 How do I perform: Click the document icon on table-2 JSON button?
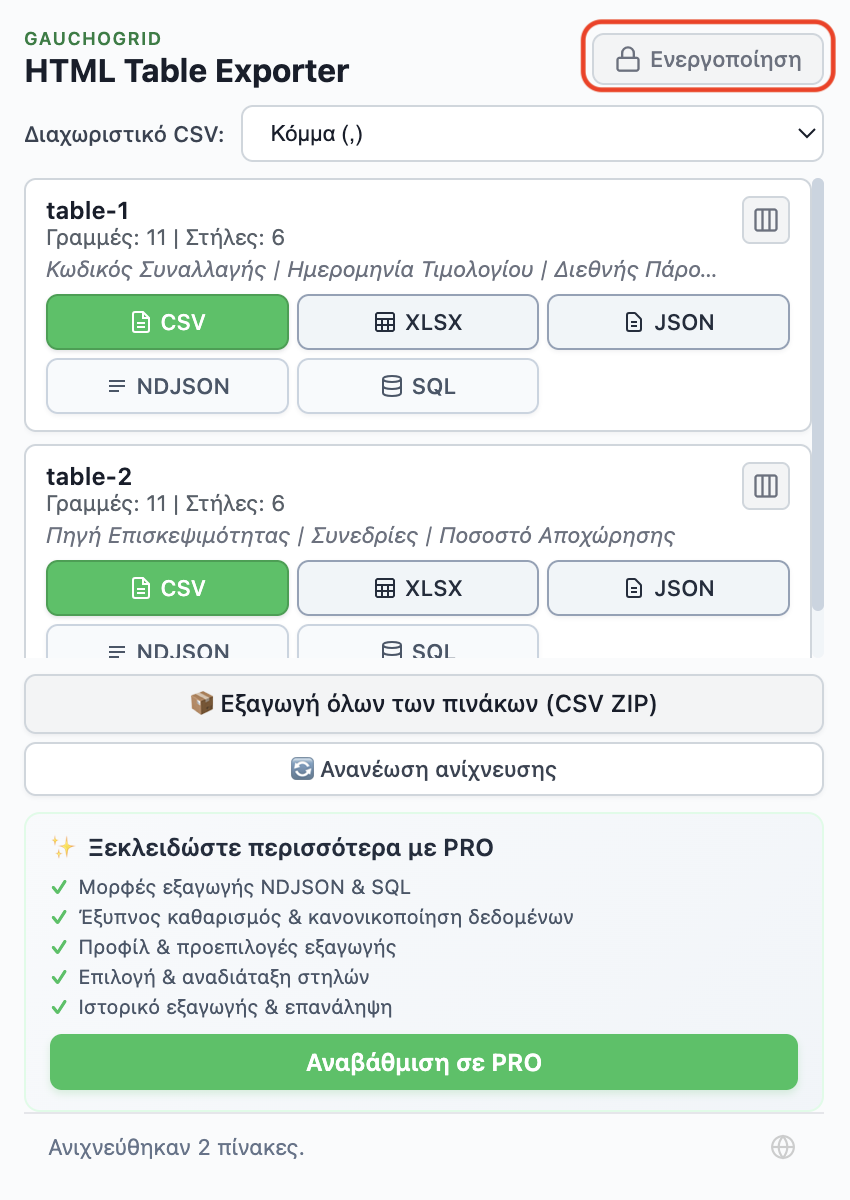632,588
